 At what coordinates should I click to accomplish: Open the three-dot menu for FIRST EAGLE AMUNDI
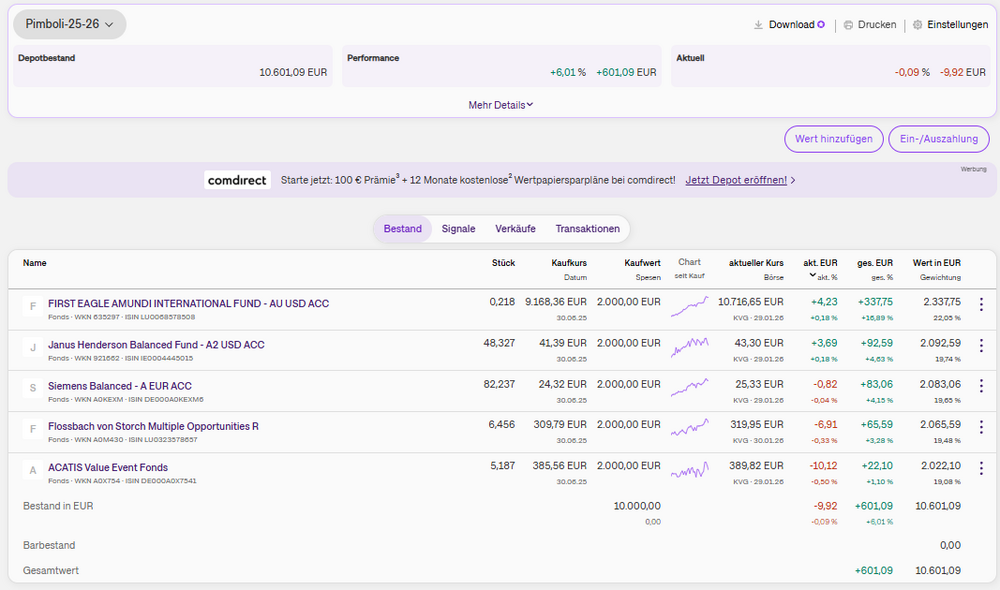(x=980, y=304)
